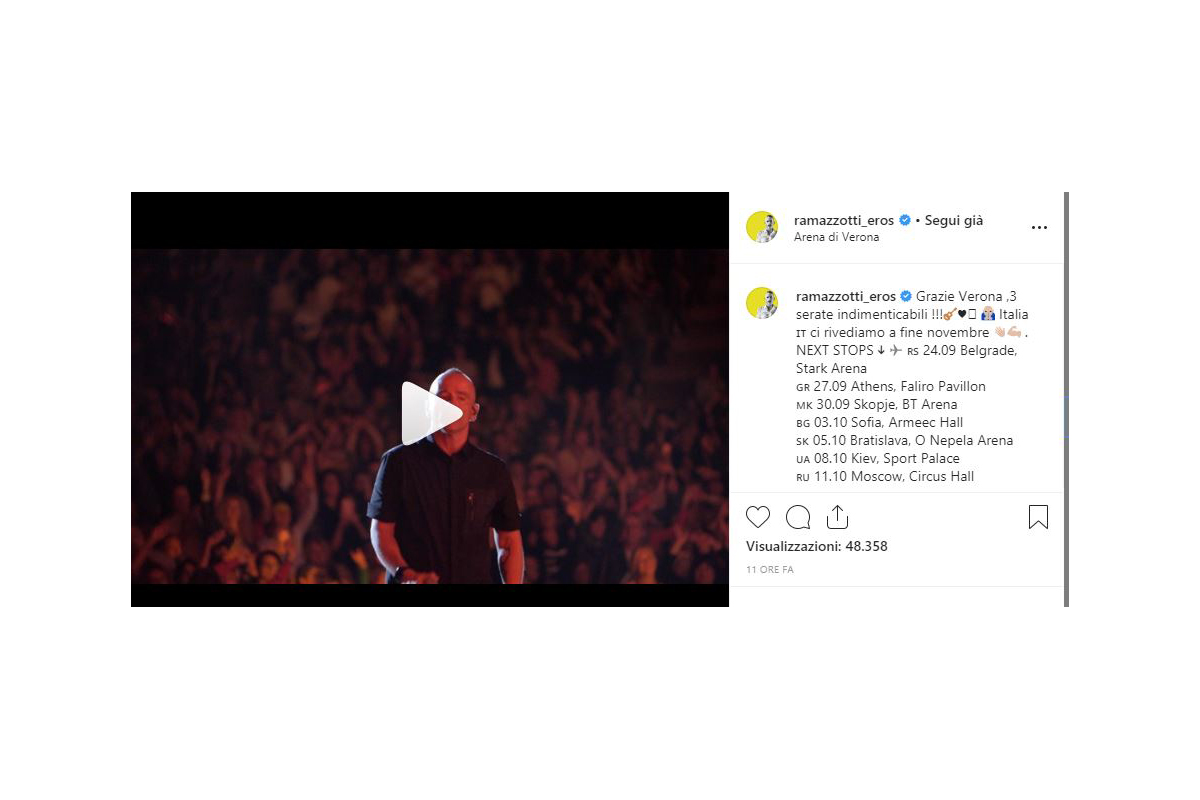Click the header profile avatar picture
Screen dimensions: 1200x800
click(x=762, y=227)
